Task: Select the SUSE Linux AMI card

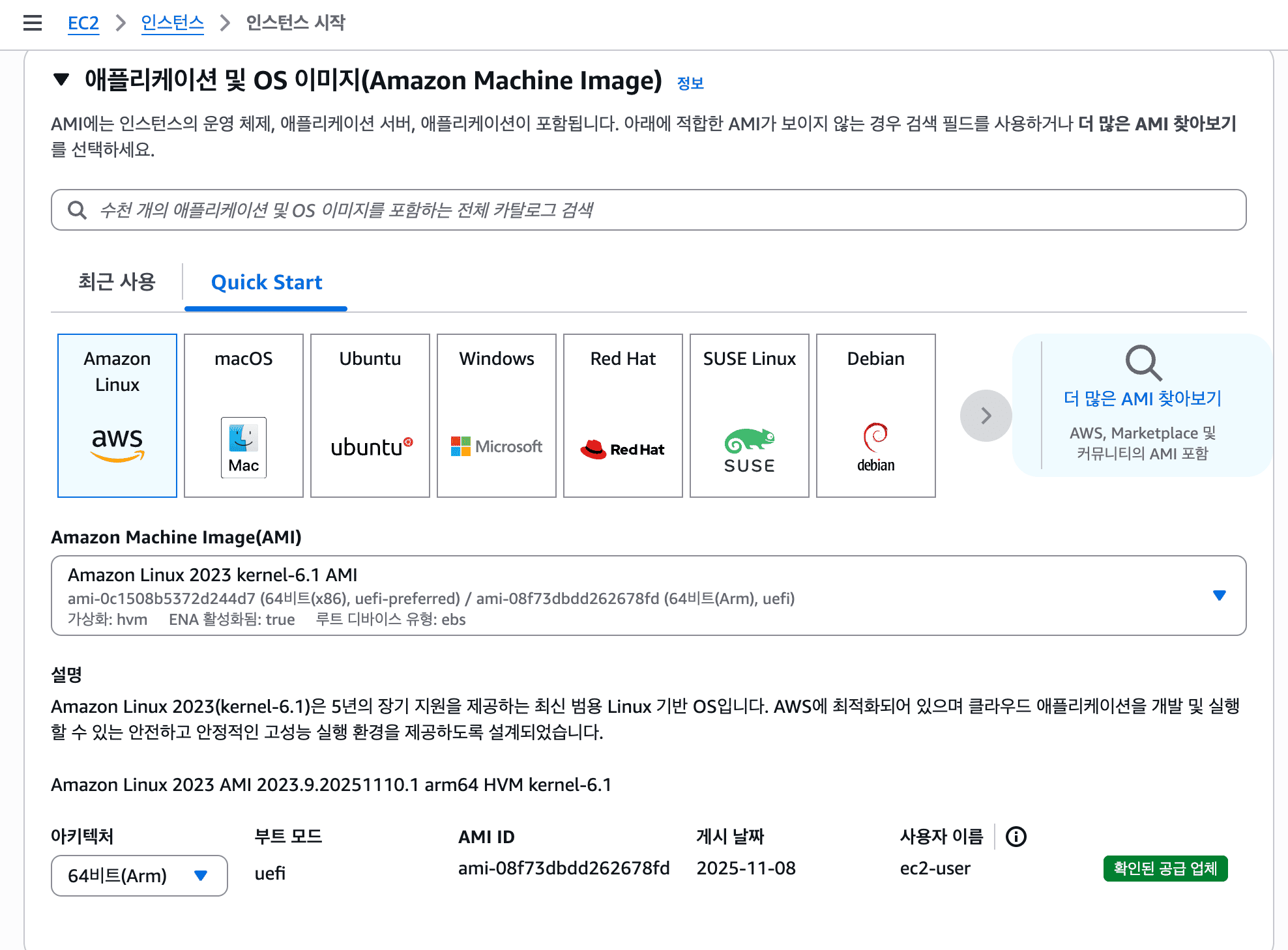Action: (x=749, y=415)
